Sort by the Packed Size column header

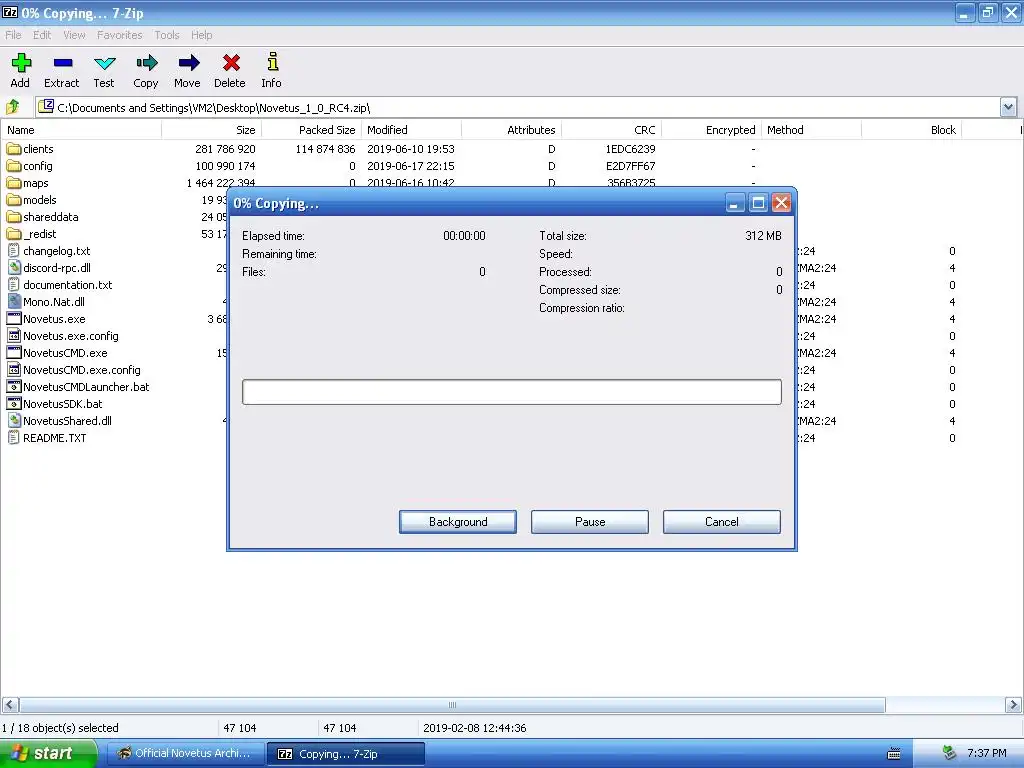pos(312,130)
